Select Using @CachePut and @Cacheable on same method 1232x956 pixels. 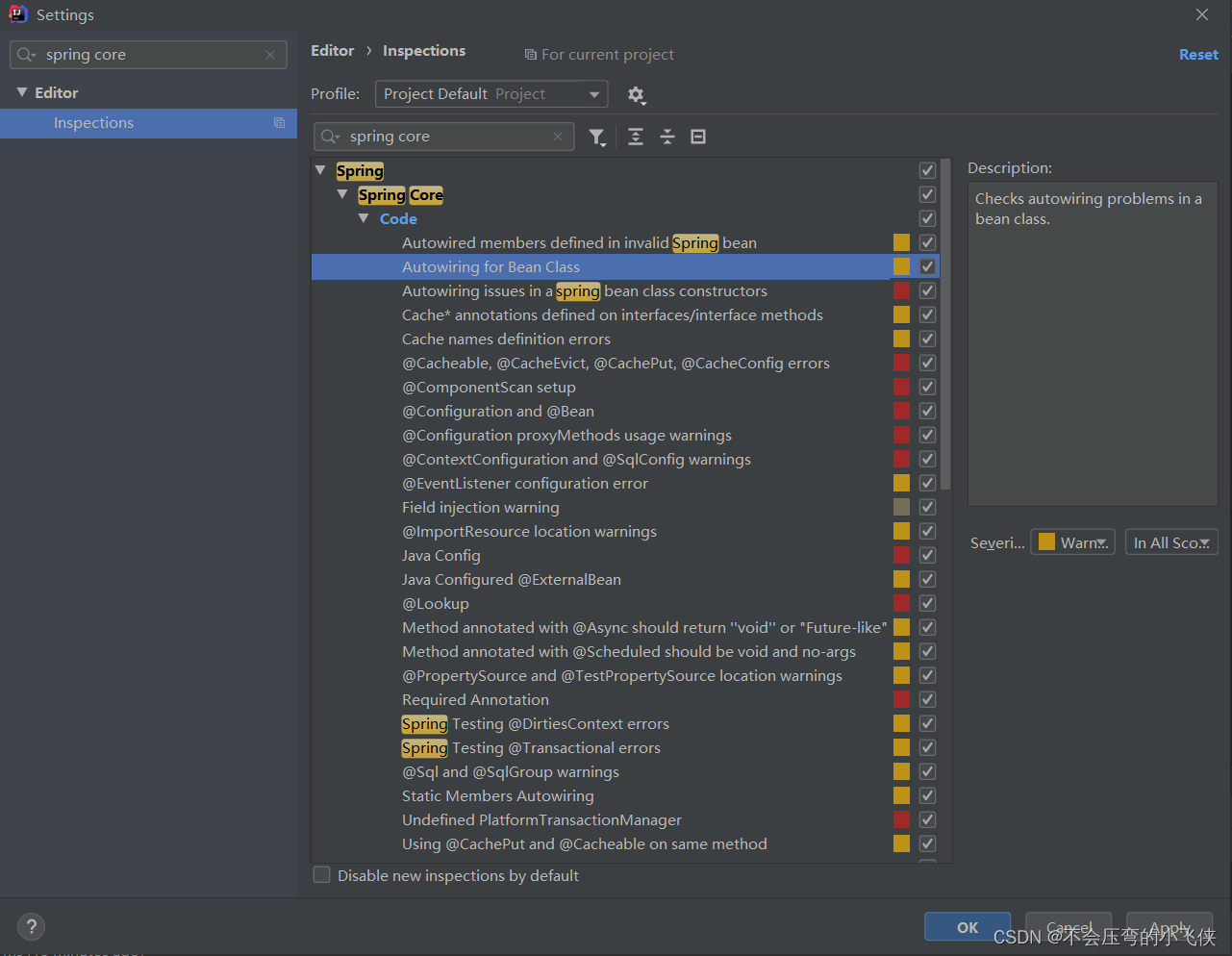[585, 843]
